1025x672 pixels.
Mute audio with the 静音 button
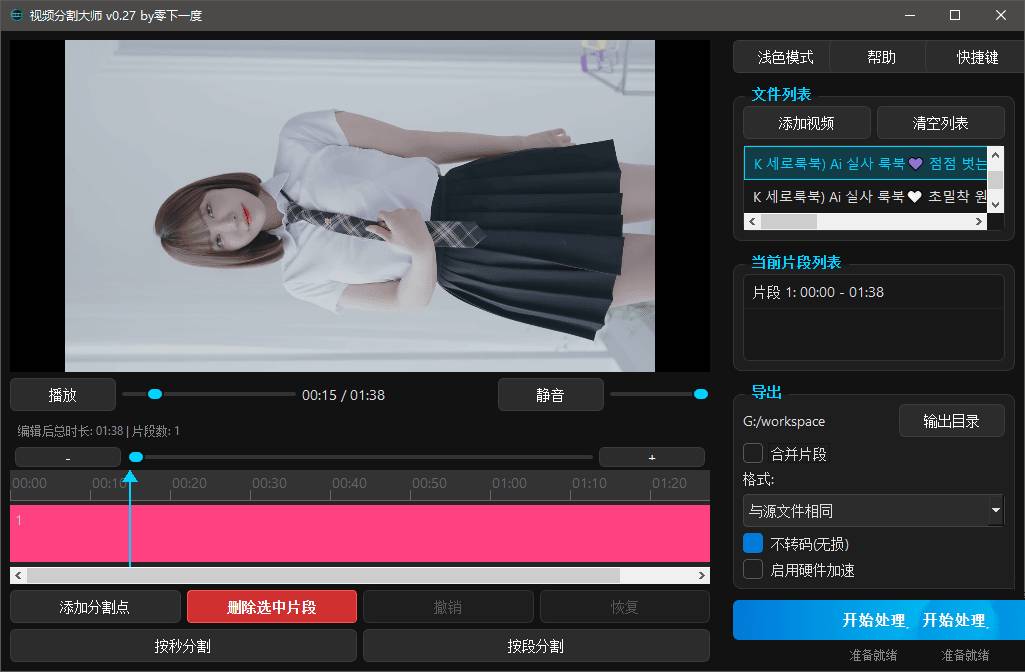click(x=550, y=394)
